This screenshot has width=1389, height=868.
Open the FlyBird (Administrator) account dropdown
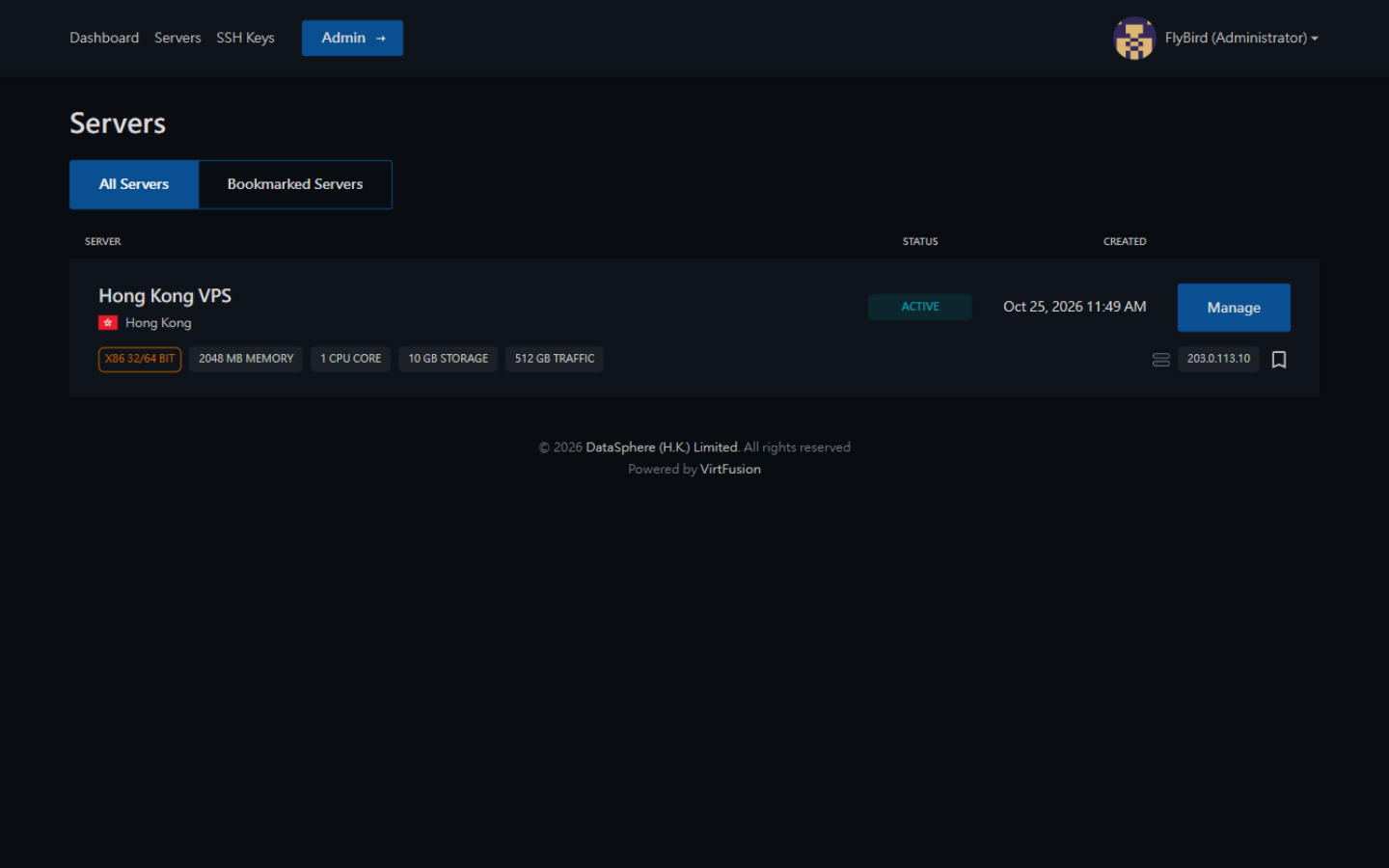(x=1241, y=38)
